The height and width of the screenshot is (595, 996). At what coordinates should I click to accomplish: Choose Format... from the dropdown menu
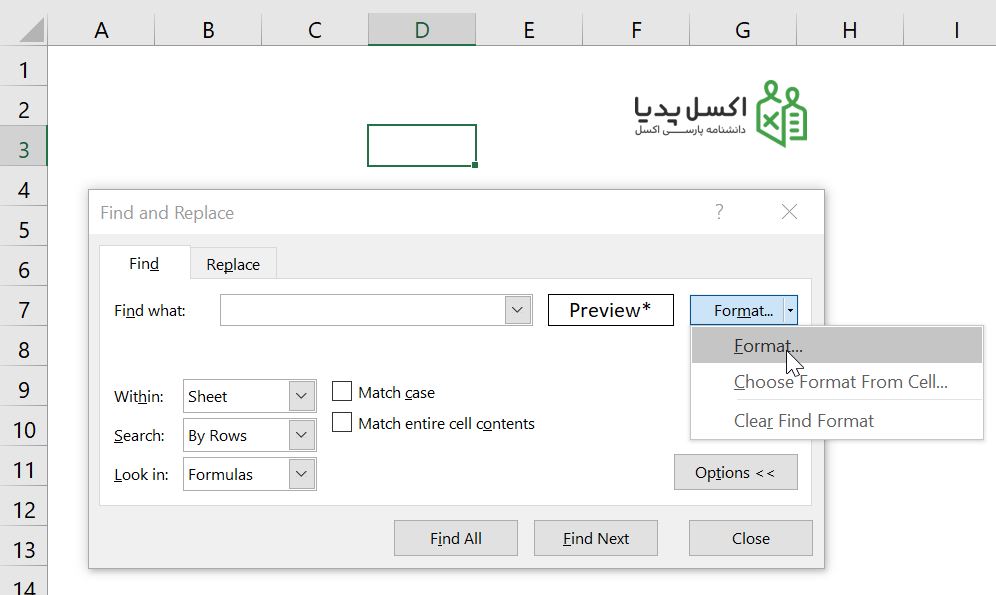pos(837,345)
